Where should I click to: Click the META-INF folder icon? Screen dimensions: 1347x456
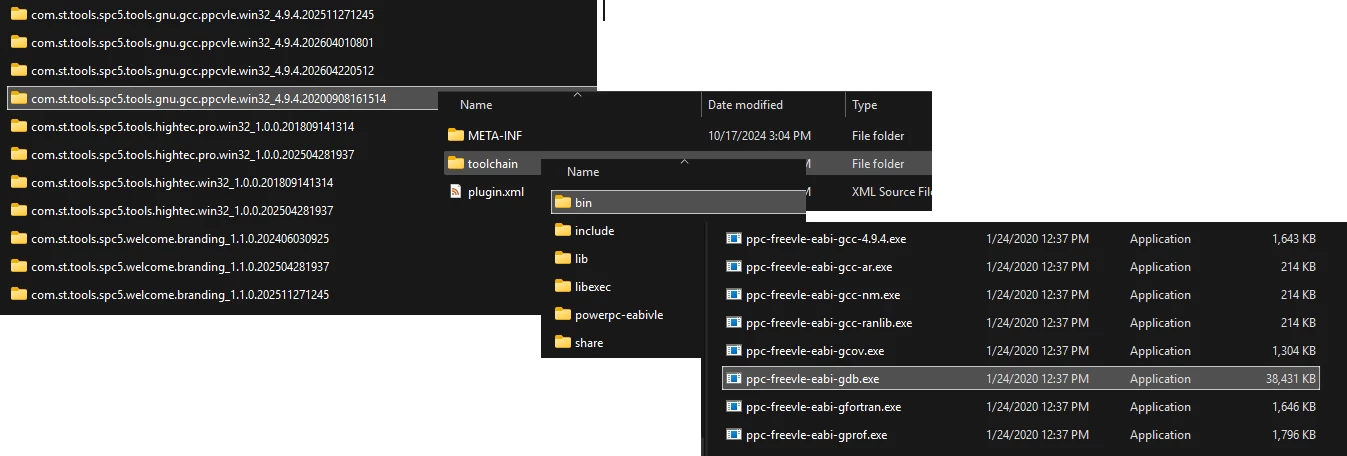pyautogui.click(x=456, y=135)
